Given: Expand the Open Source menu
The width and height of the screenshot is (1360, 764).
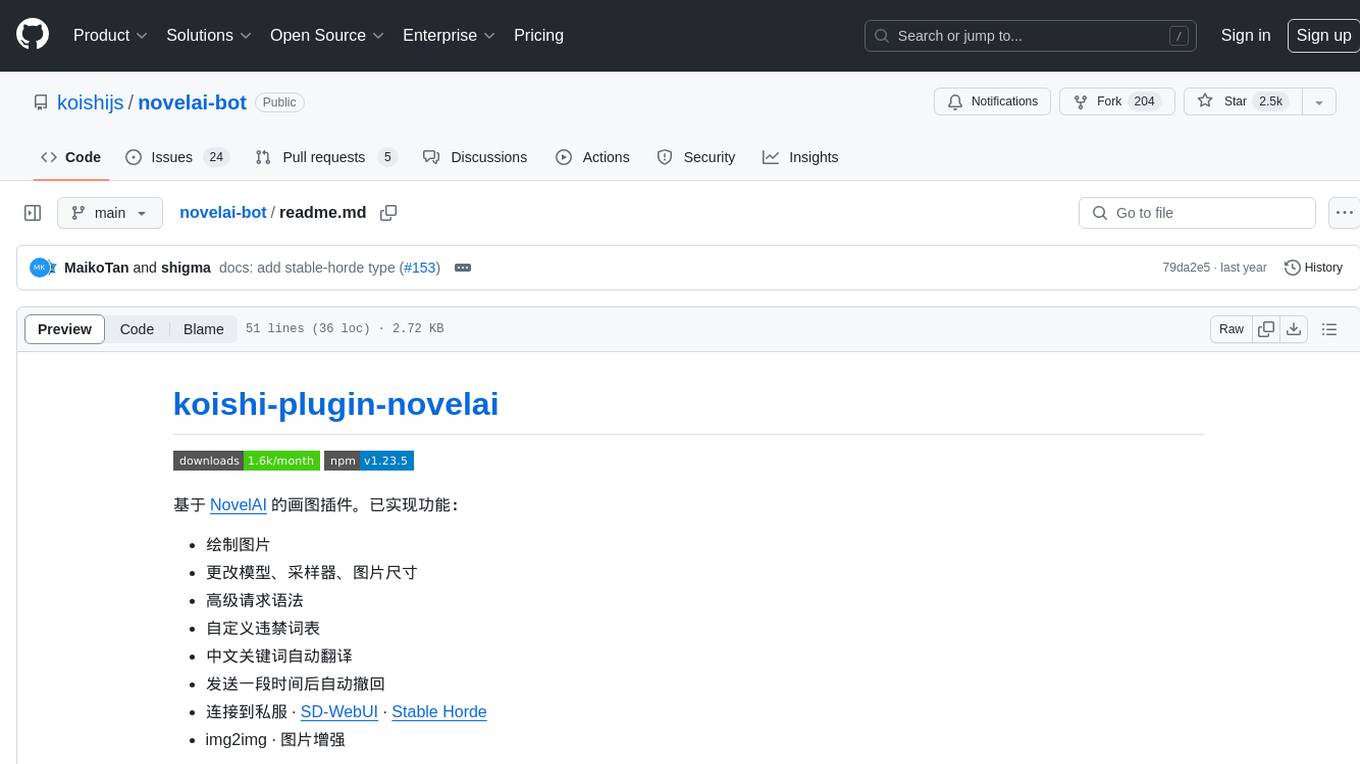Looking at the screenshot, I should [x=327, y=35].
